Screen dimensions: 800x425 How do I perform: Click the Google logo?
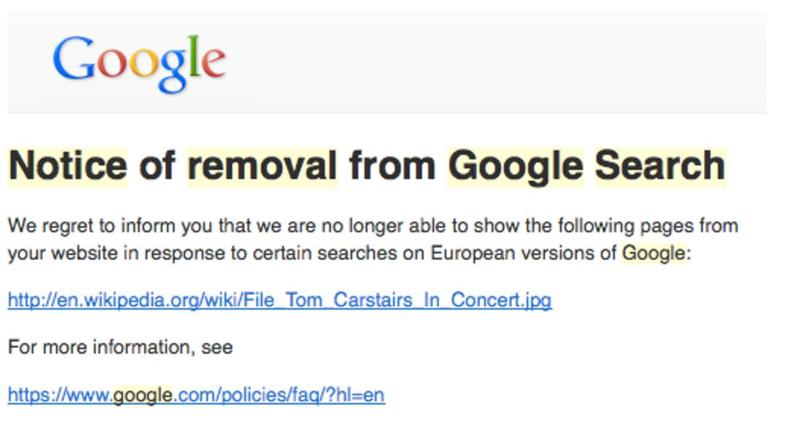[139, 60]
